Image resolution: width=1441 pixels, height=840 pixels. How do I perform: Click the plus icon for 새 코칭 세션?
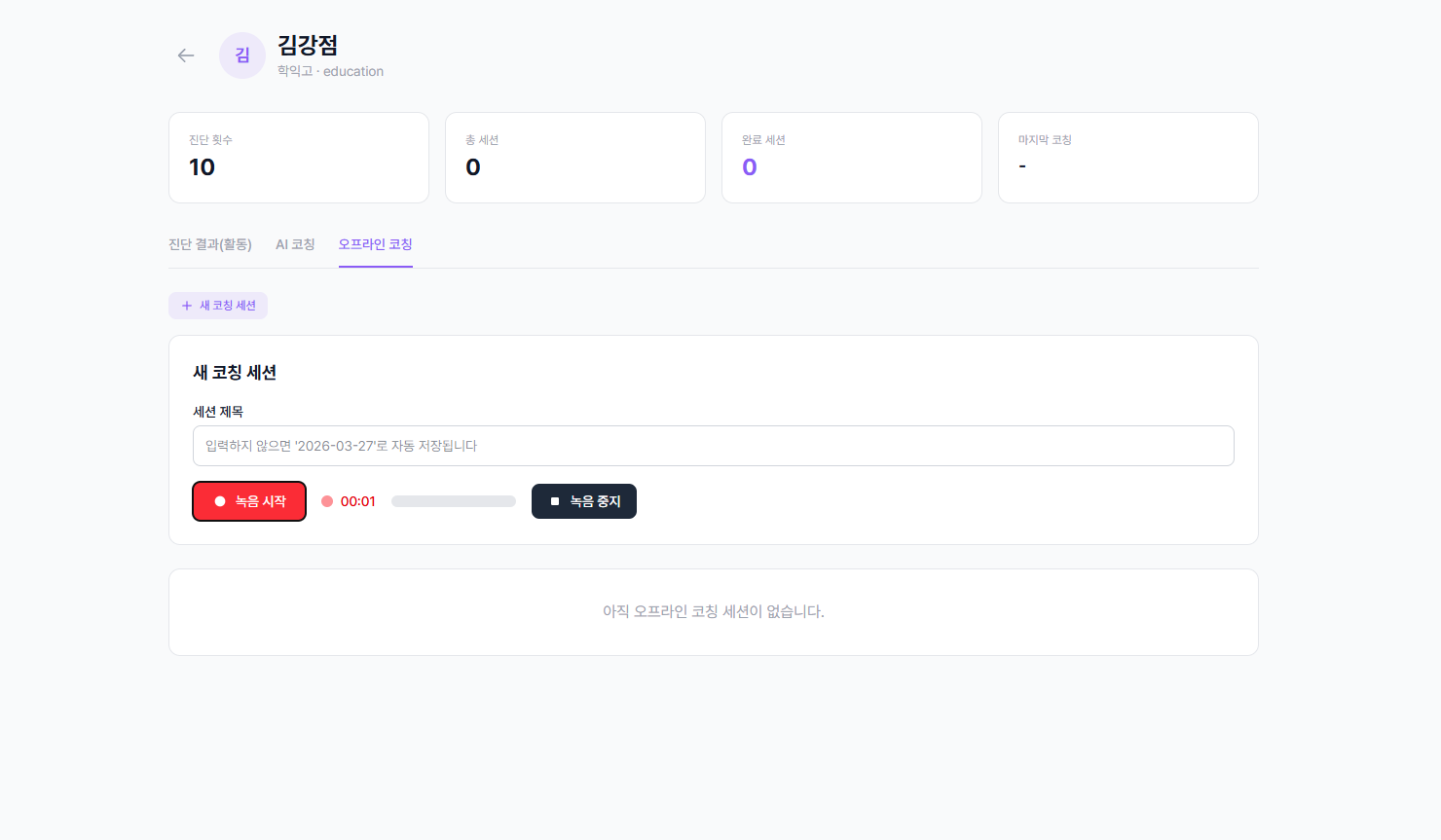tap(187, 306)
